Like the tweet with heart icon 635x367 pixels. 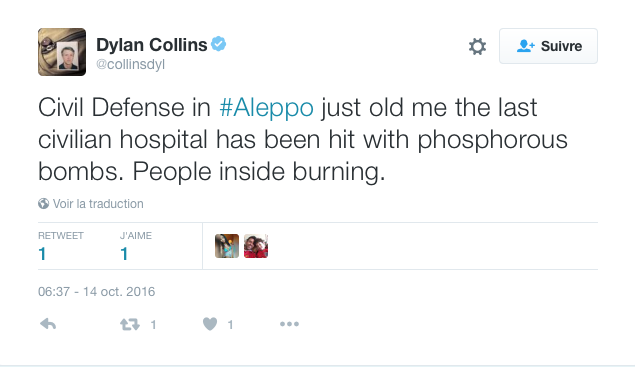[x=210, y=324]
